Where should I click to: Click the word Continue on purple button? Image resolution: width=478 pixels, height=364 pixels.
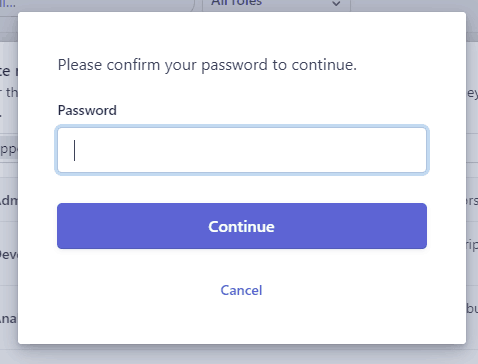[241, 227]
